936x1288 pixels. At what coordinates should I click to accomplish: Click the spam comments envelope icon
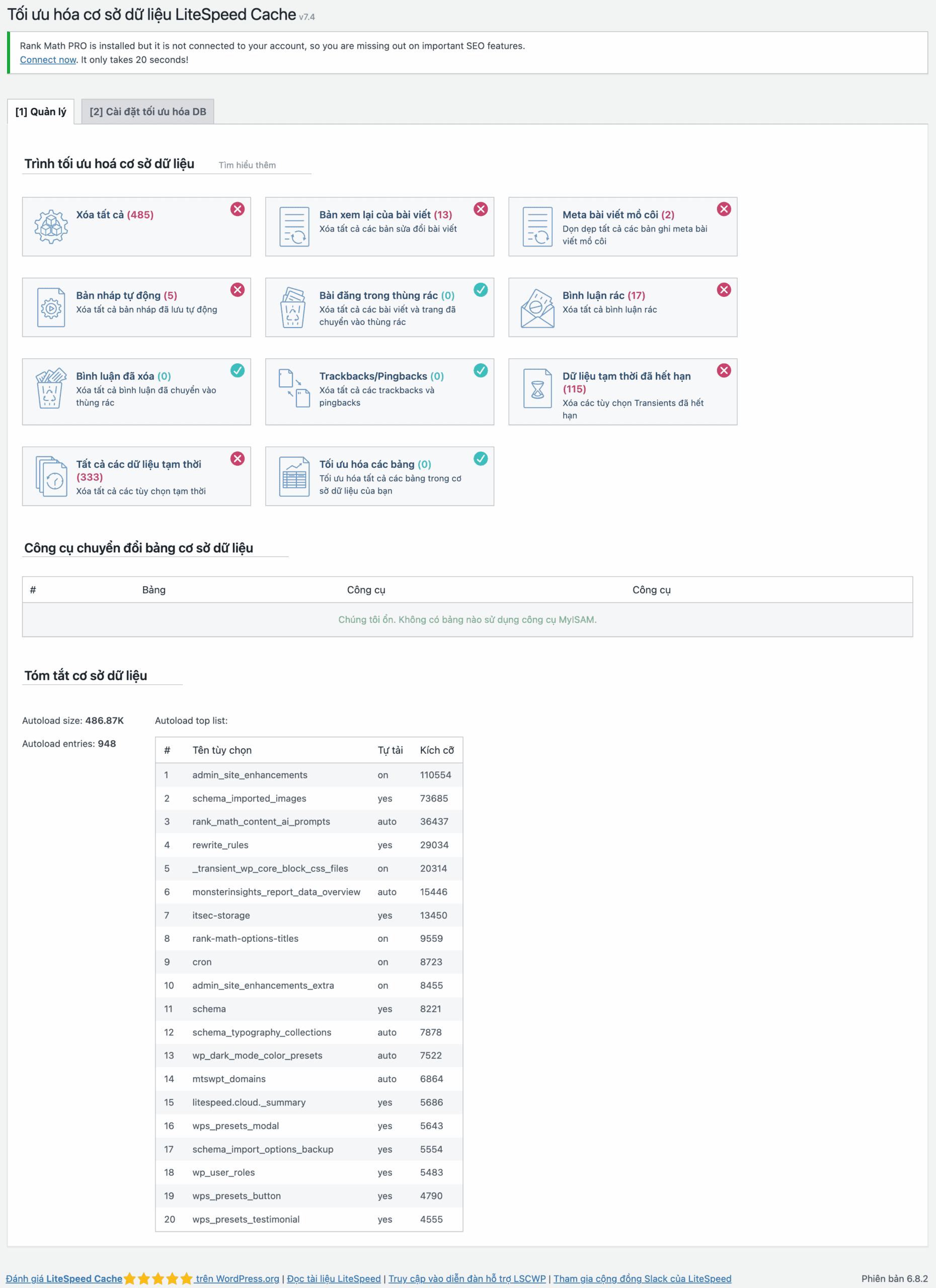(x=537, y=307)
